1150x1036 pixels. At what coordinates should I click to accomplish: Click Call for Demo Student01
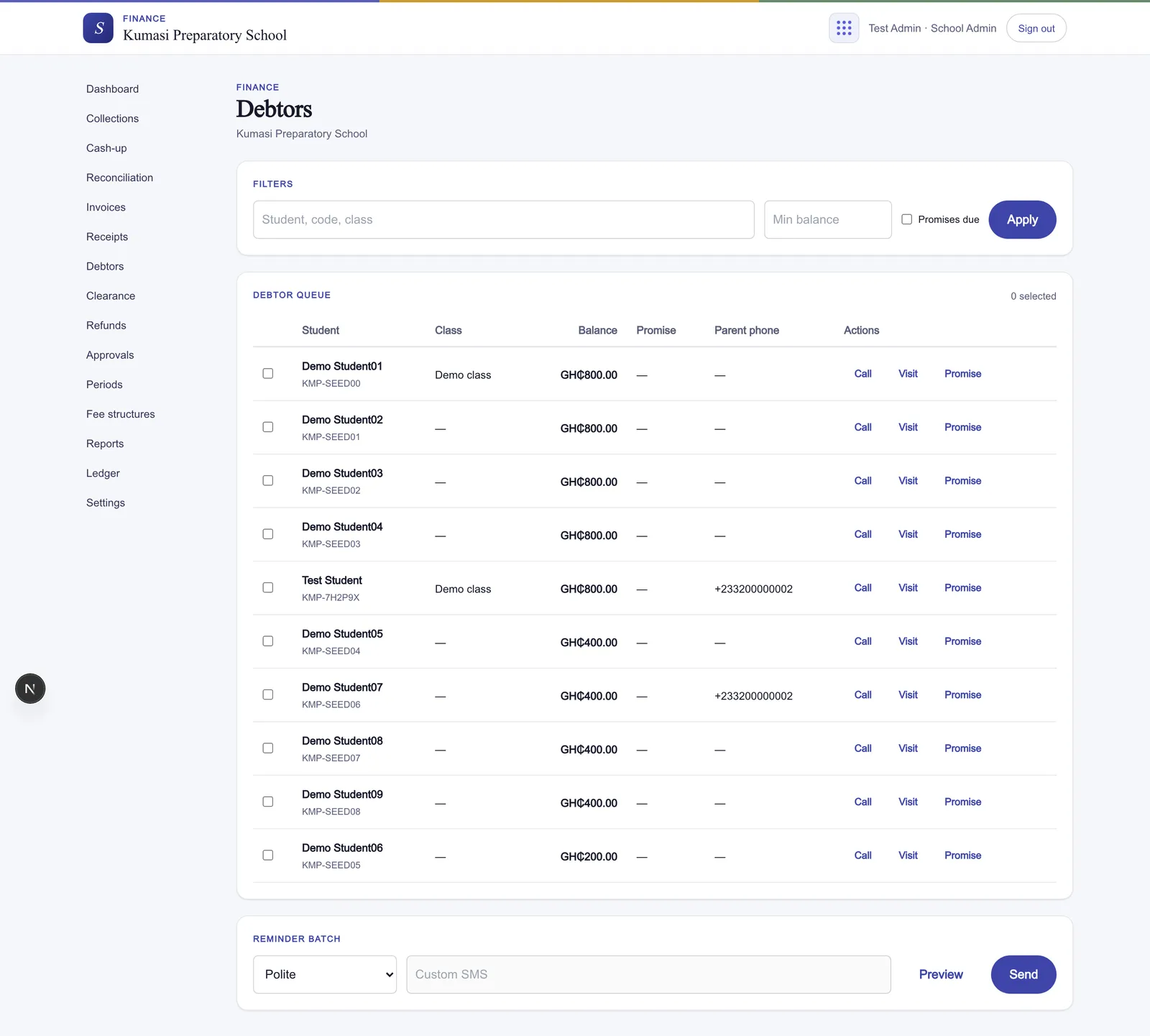(862, 374)
